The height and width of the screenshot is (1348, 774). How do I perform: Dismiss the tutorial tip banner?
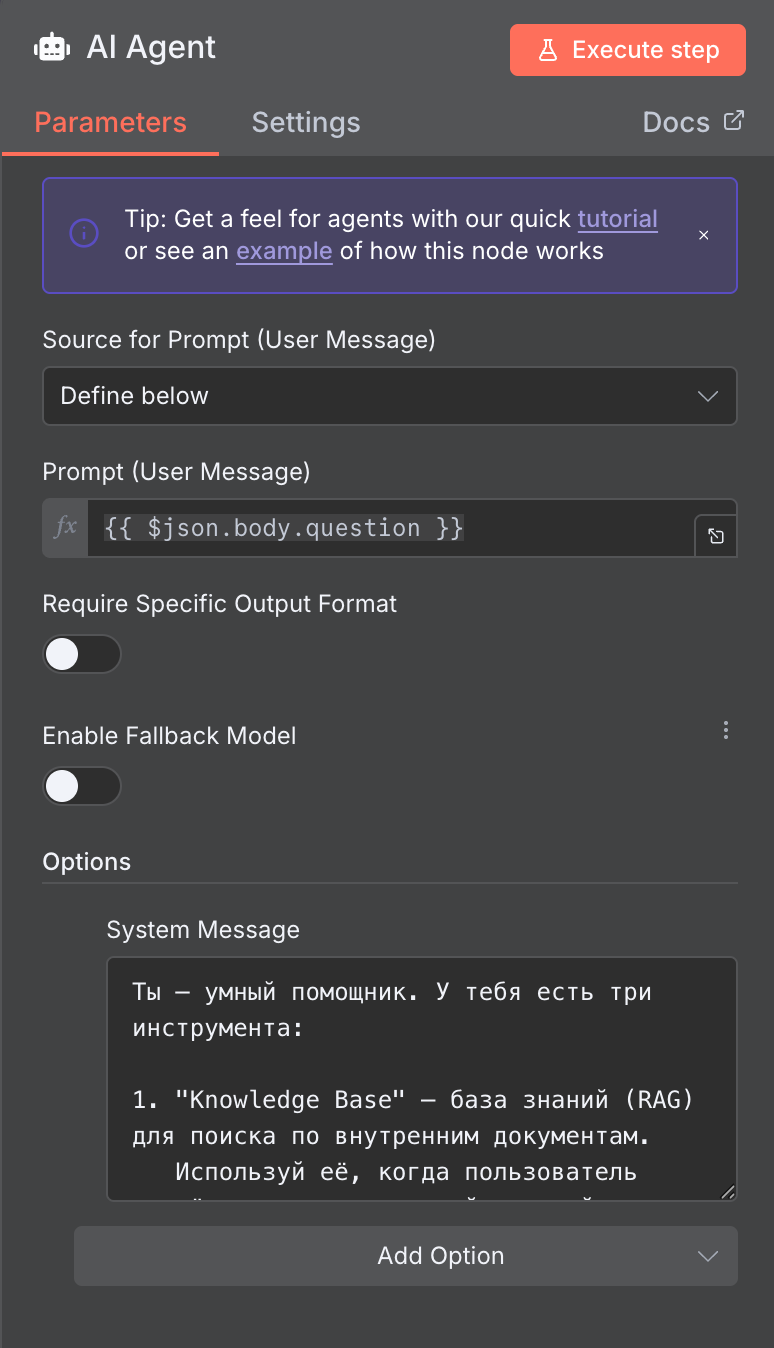704,235
